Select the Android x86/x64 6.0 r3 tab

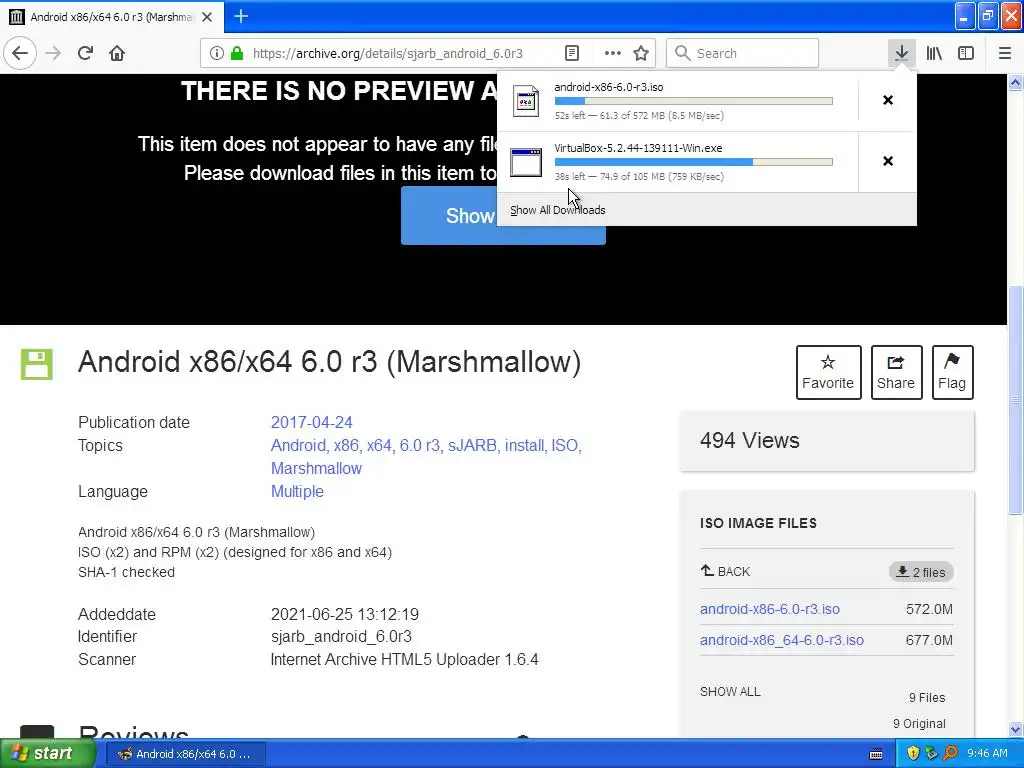click(112, 17)
